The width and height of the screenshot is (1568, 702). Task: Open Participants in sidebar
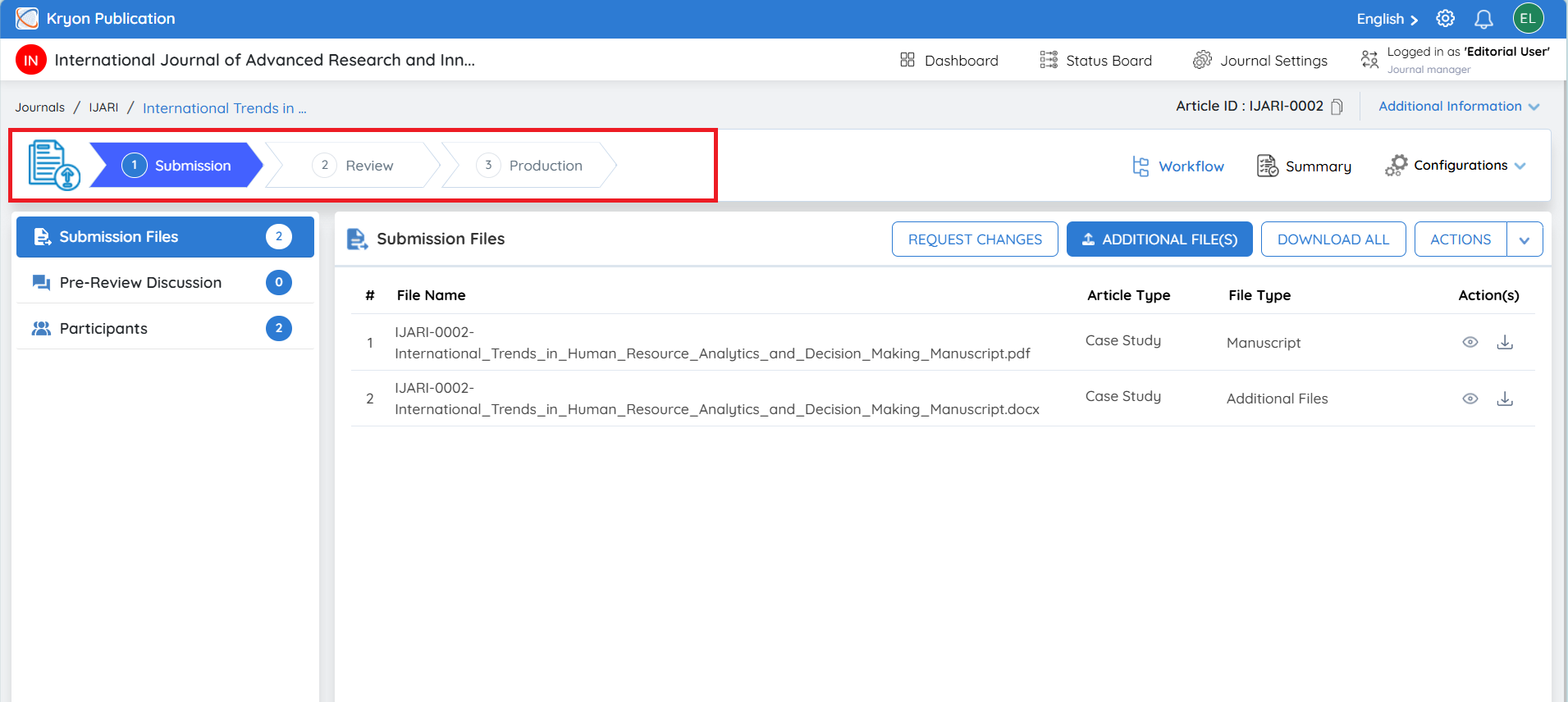165,329
